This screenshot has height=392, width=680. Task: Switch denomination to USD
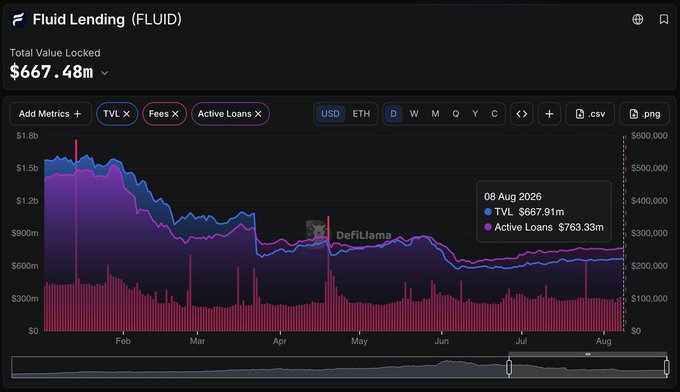[330, 114]
